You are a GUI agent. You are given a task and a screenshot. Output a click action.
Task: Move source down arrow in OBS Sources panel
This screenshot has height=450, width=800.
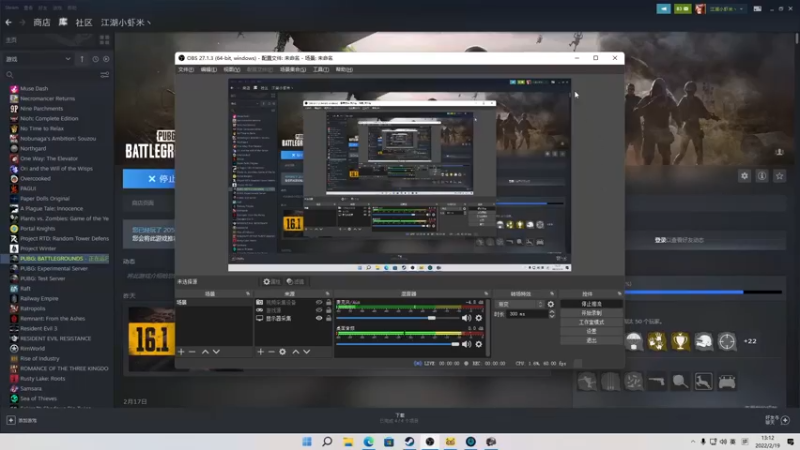click(307, 352)
